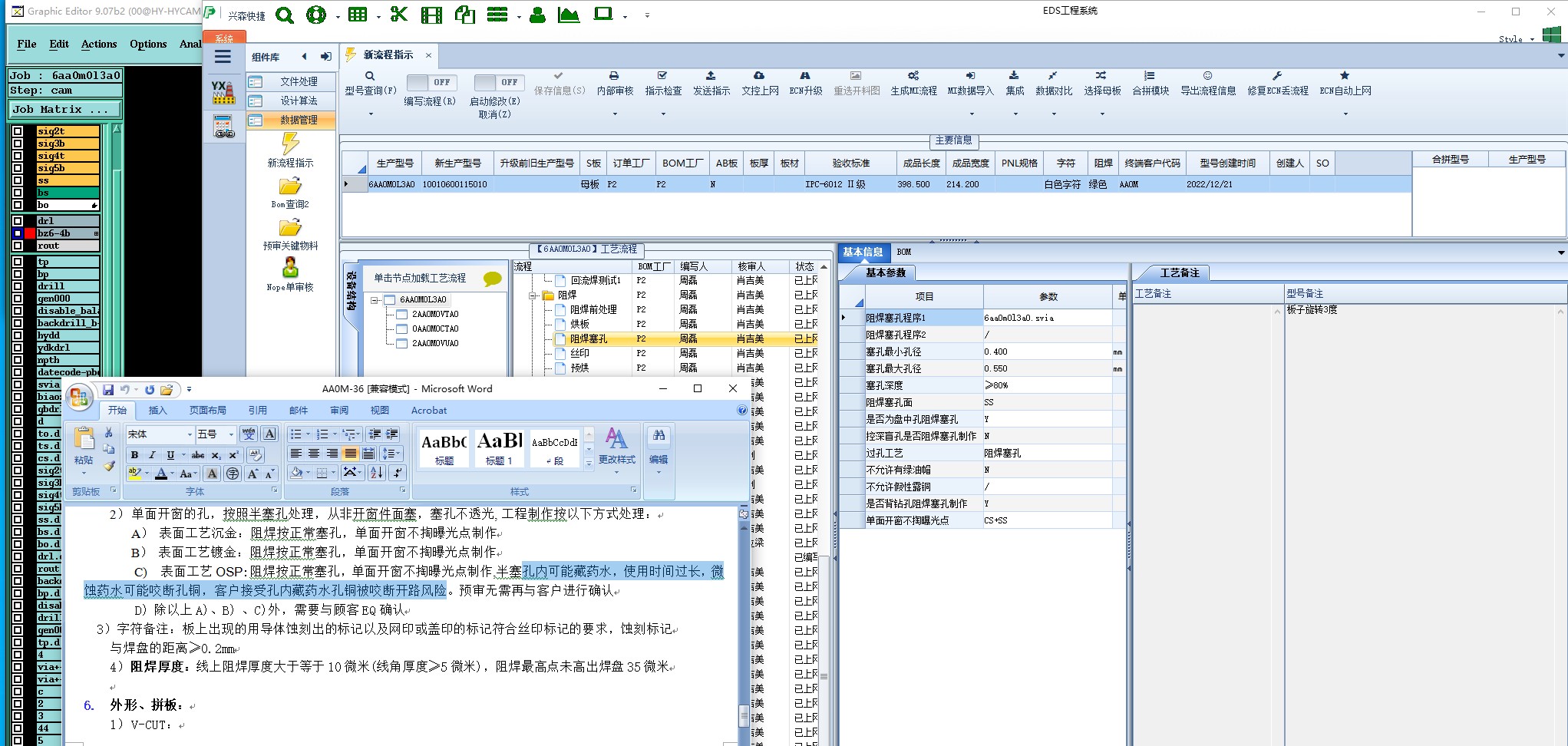Expand Word styles gallery more arrow
1568x746 pixels.
pyautogui.click(x=589, y=463)
